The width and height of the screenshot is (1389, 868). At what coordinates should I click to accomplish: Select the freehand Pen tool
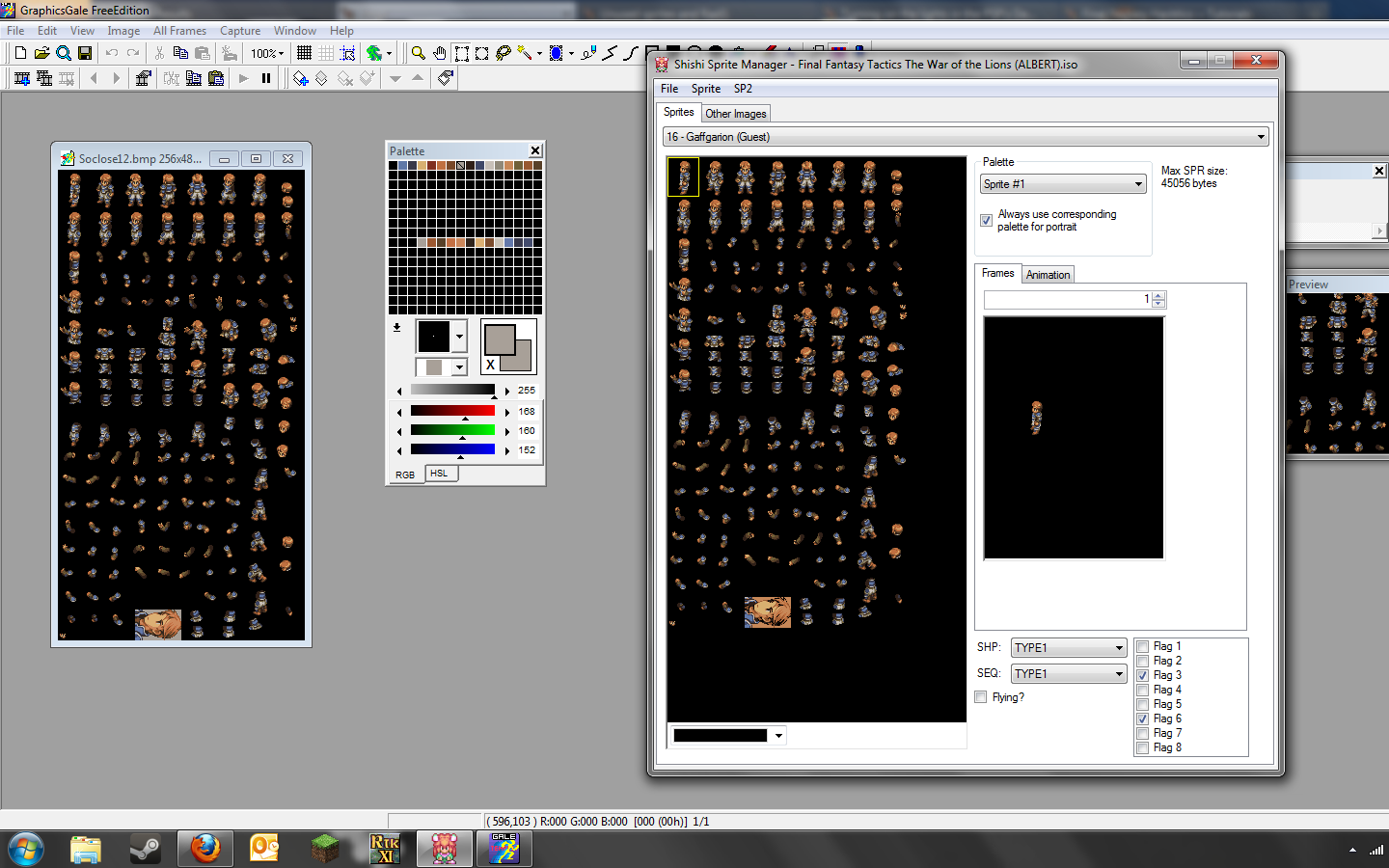click(588, 53)
